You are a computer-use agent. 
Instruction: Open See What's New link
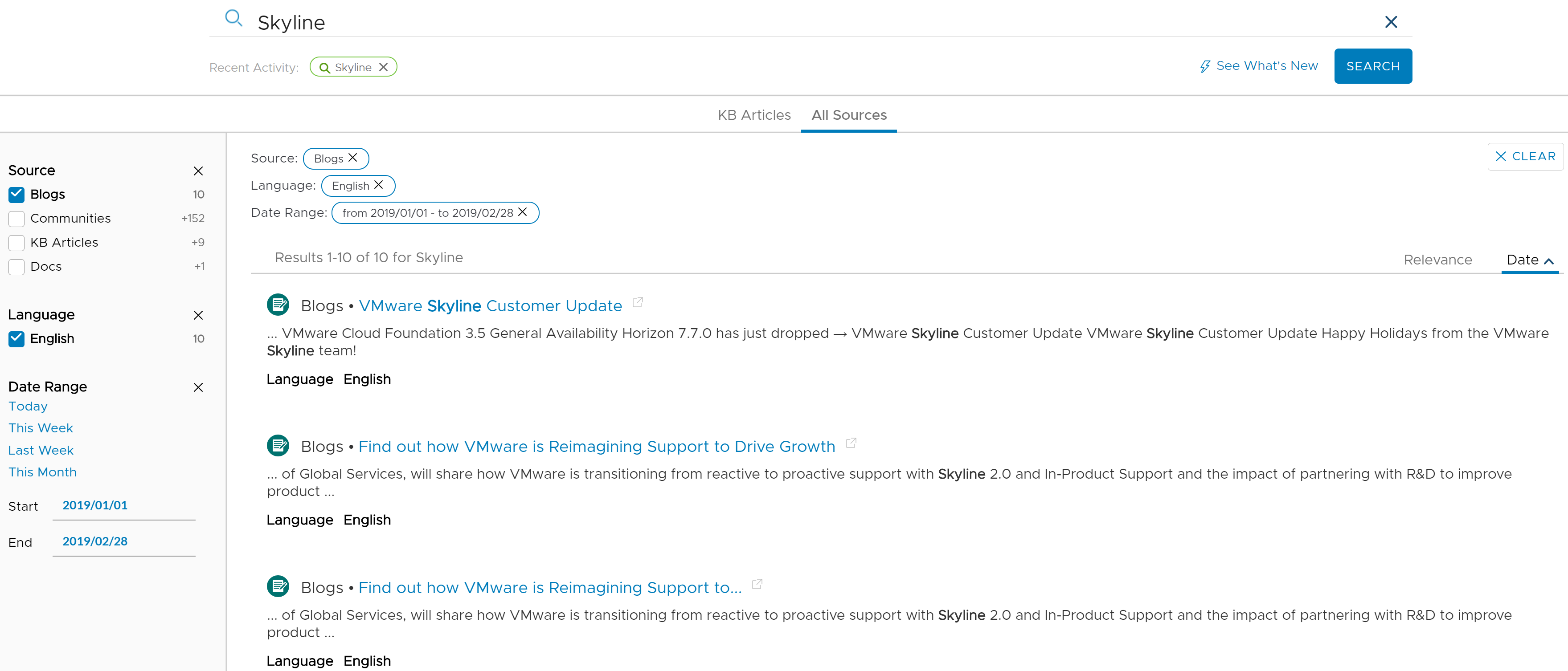click(1259, 66)
